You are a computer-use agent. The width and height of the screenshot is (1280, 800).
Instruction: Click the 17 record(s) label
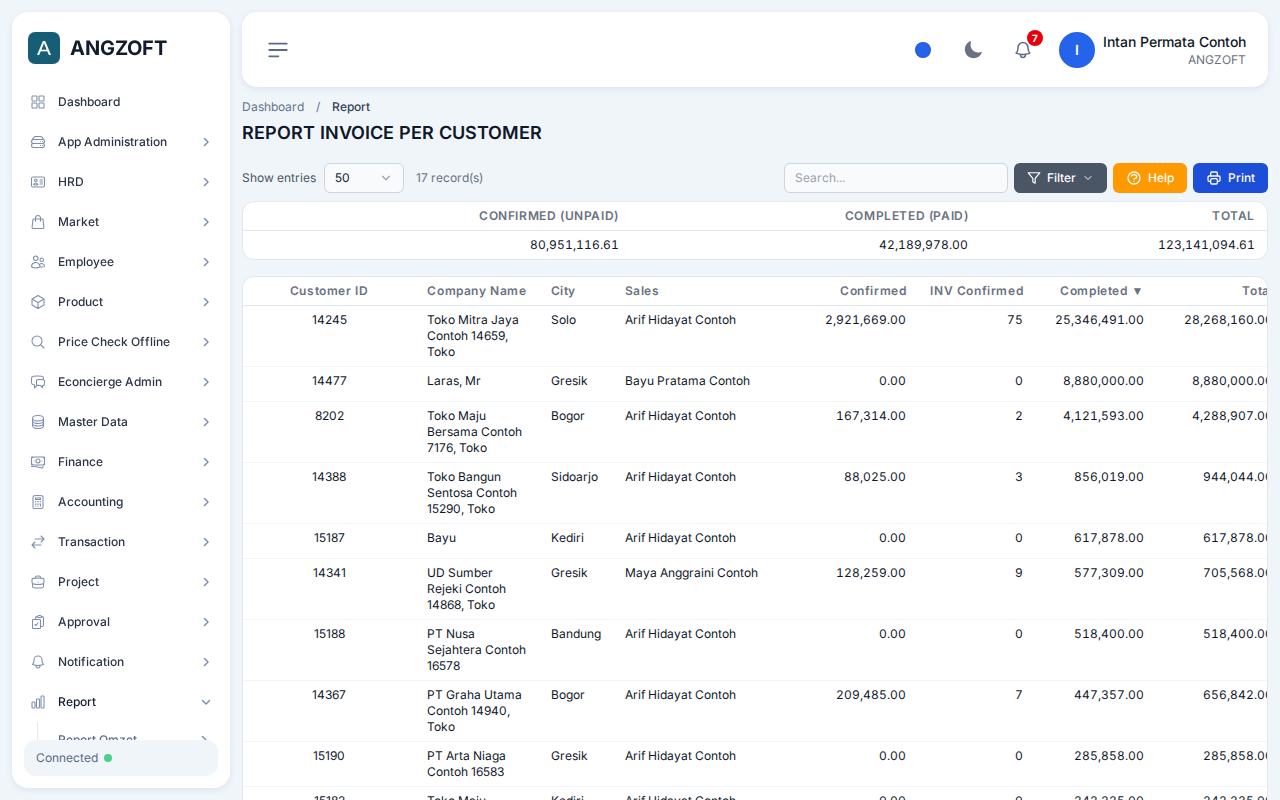449,178
